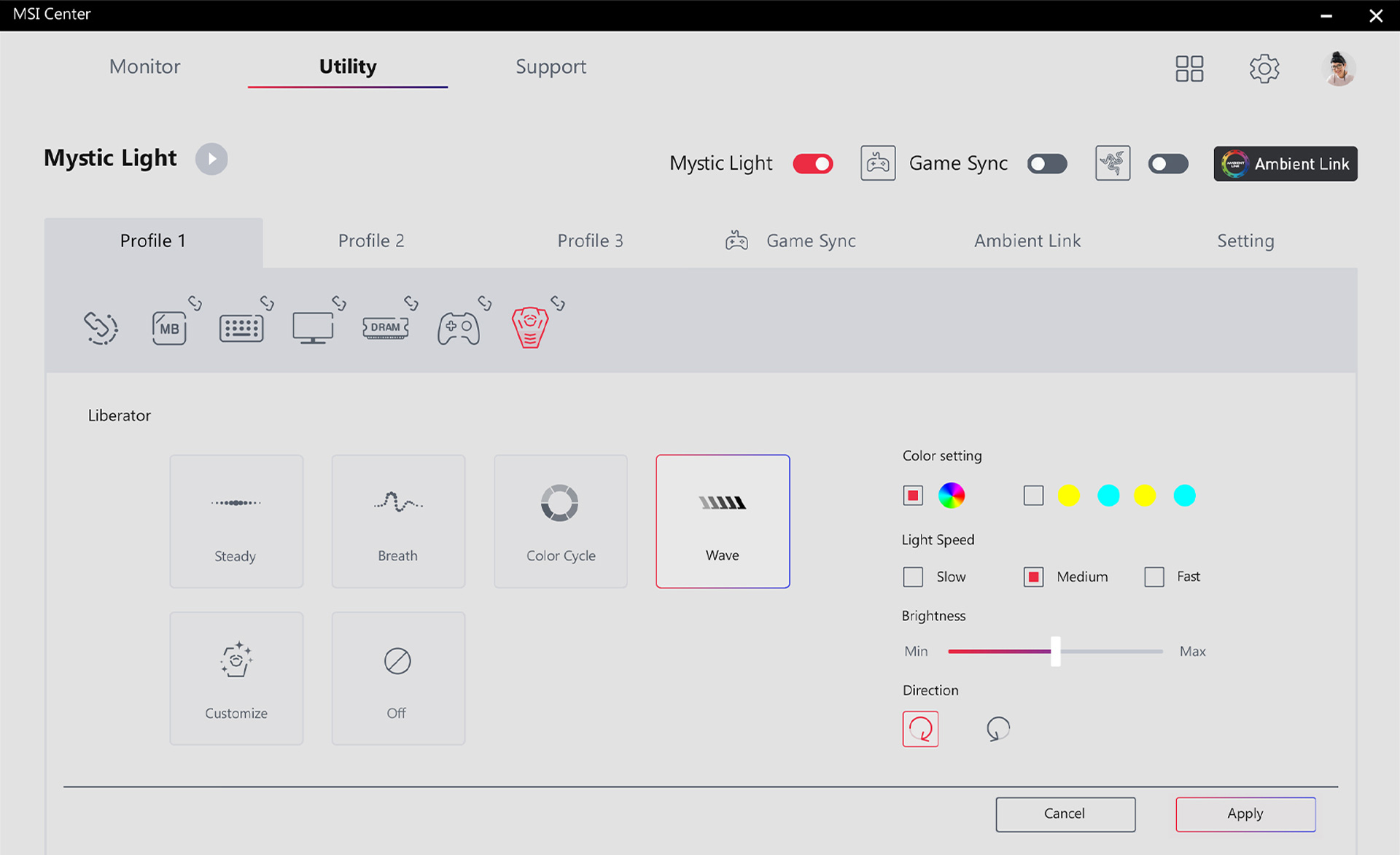Choose counterclockwise direction icon
This screenshot has height=855, width=1400.
[x=997, y=728]
